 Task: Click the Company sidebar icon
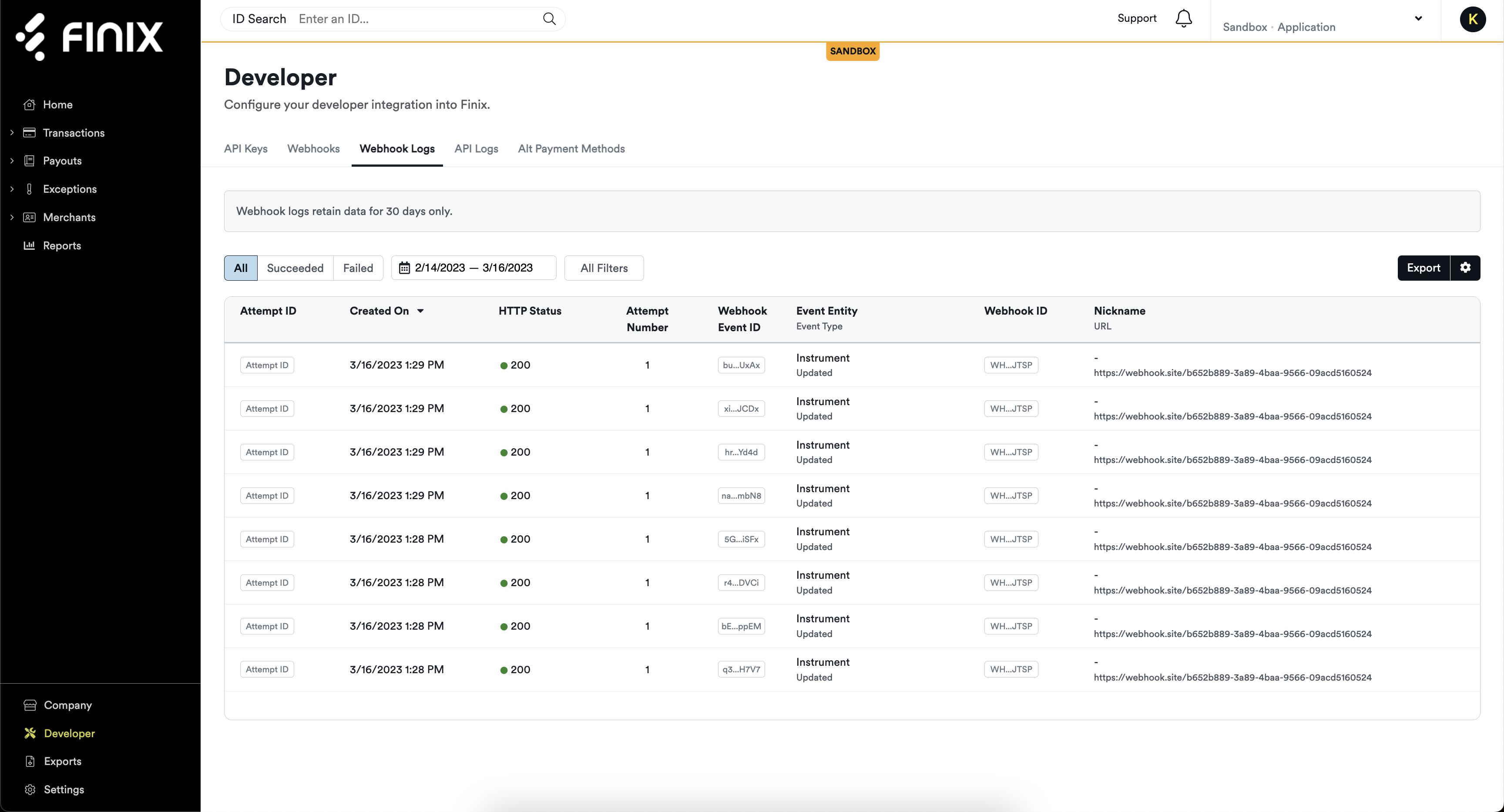(x=30, y=705)
